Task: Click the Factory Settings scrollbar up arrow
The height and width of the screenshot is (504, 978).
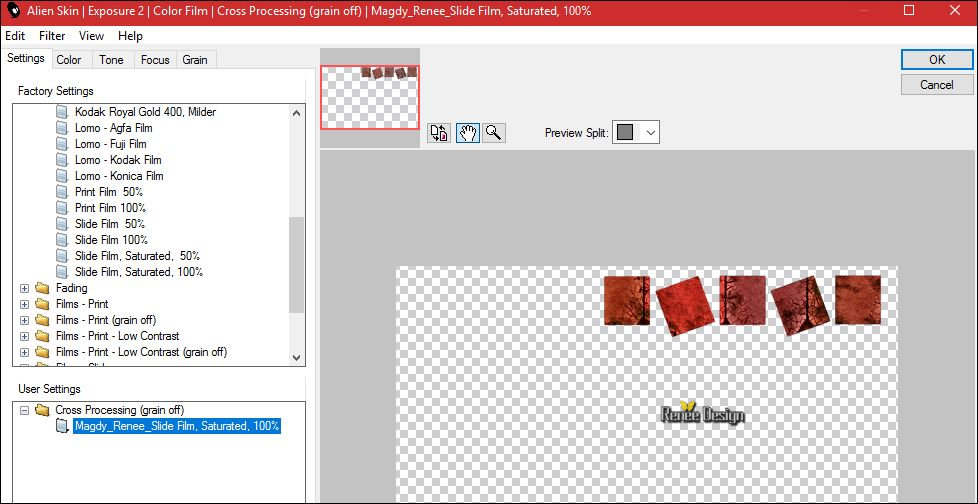Action: pyautogui.click(x=296, y=113)
